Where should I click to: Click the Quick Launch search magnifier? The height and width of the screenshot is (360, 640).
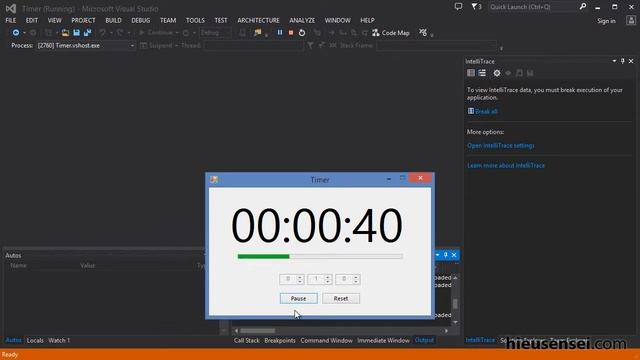point(583,7)
